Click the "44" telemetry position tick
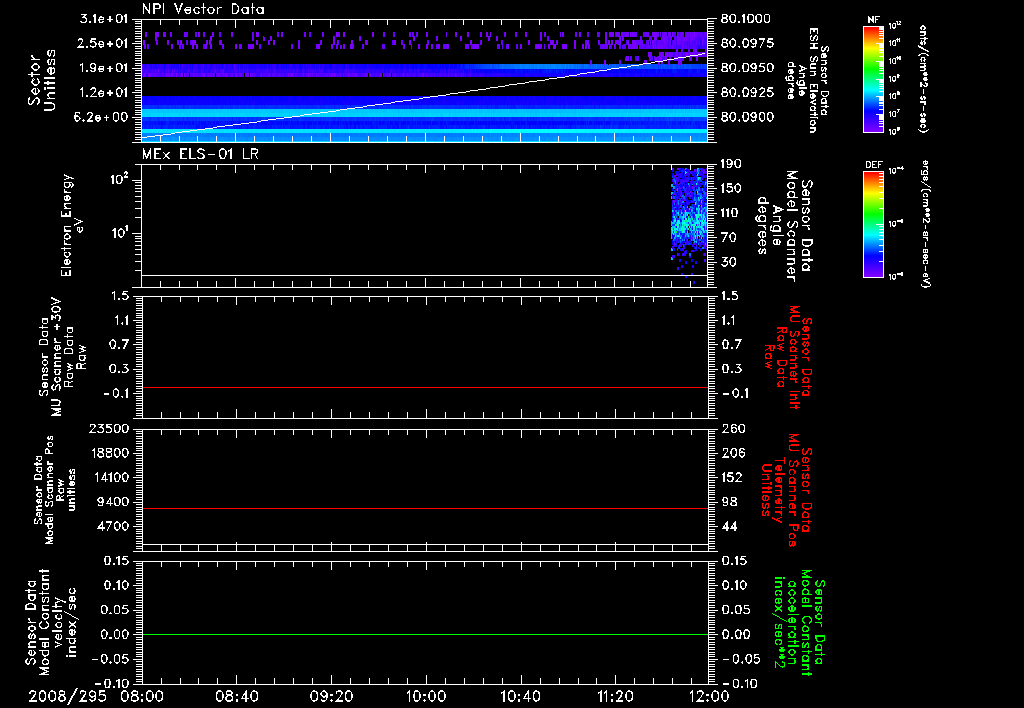Viewport: 1024px width, 708px height. pyautogui.click(x=730, y=526)
